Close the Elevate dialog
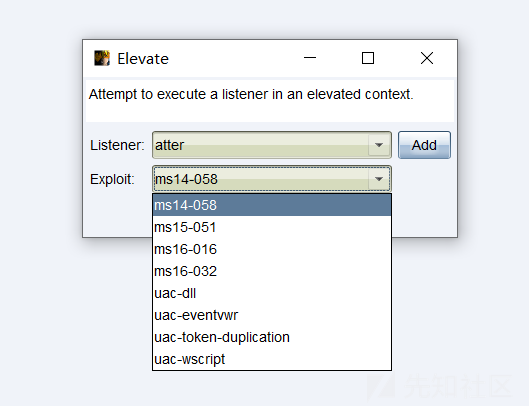The image size is (529, 406). coord(427,58)
